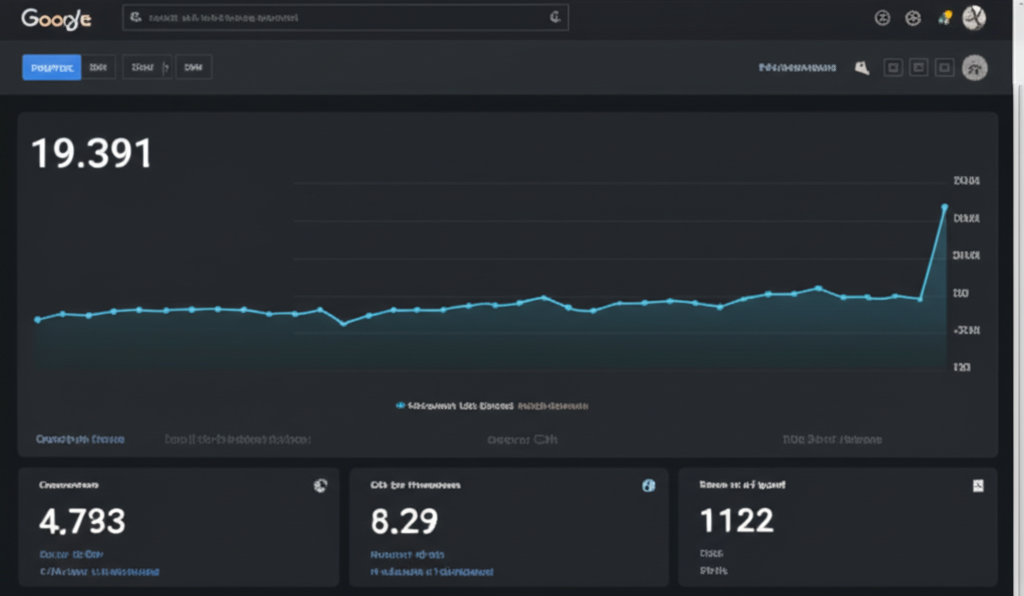The width and height of the screenshot is (1024, 596).
Task: Expand the text label left of the tag icon
Action: point(797,68)
